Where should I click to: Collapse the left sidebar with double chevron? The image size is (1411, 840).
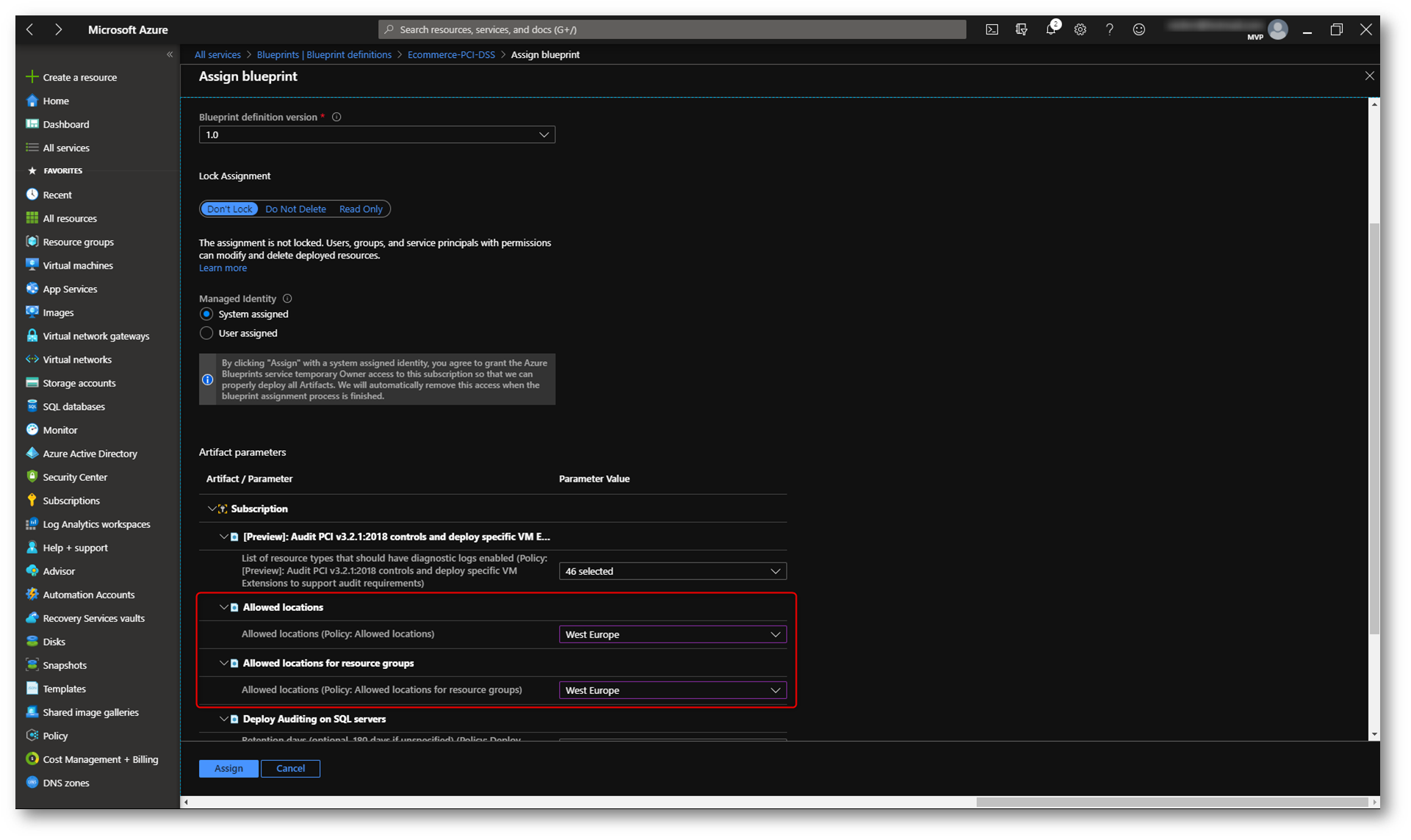tap(170, 54)
